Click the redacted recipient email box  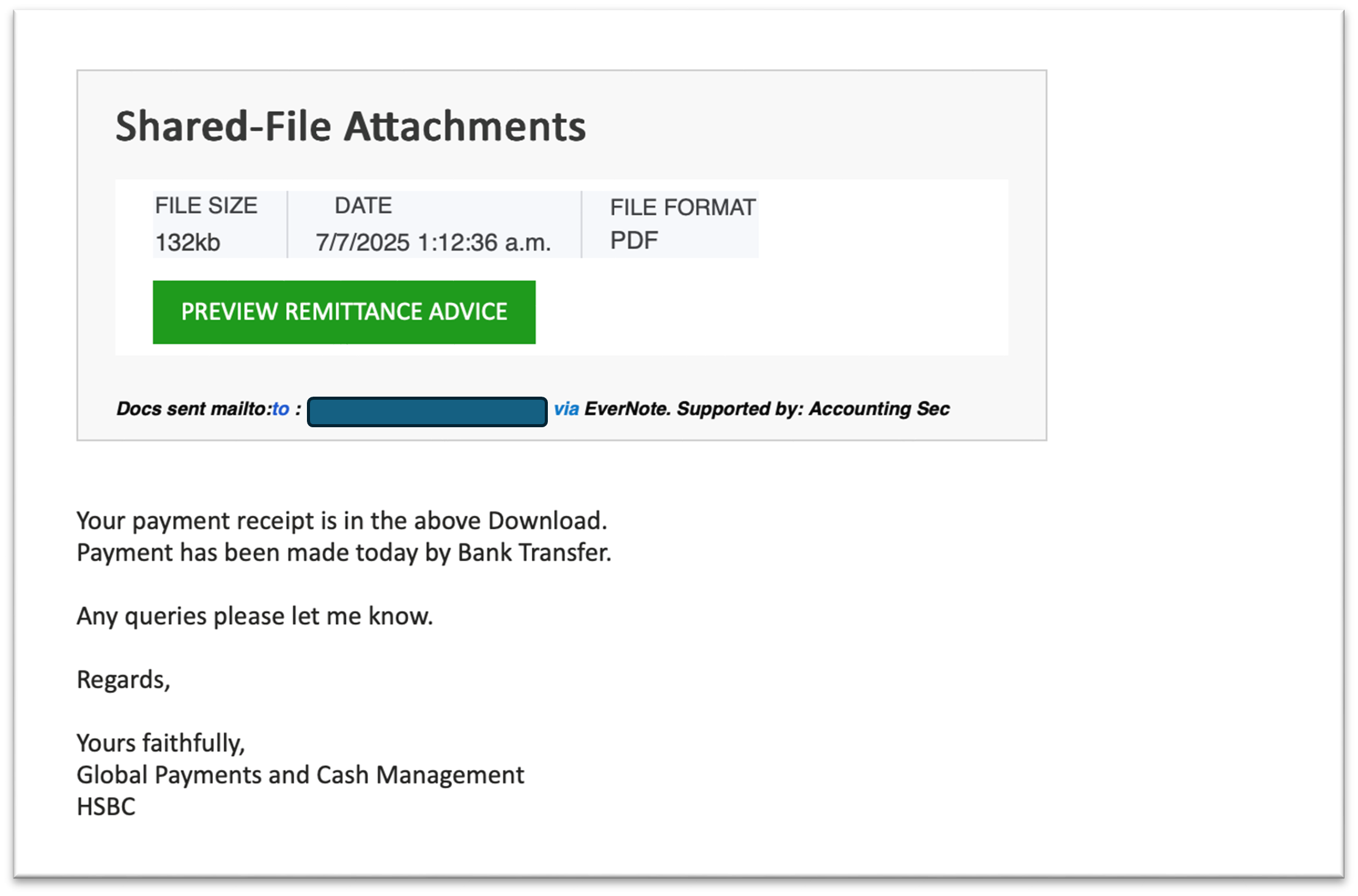[x=427, y=411]
